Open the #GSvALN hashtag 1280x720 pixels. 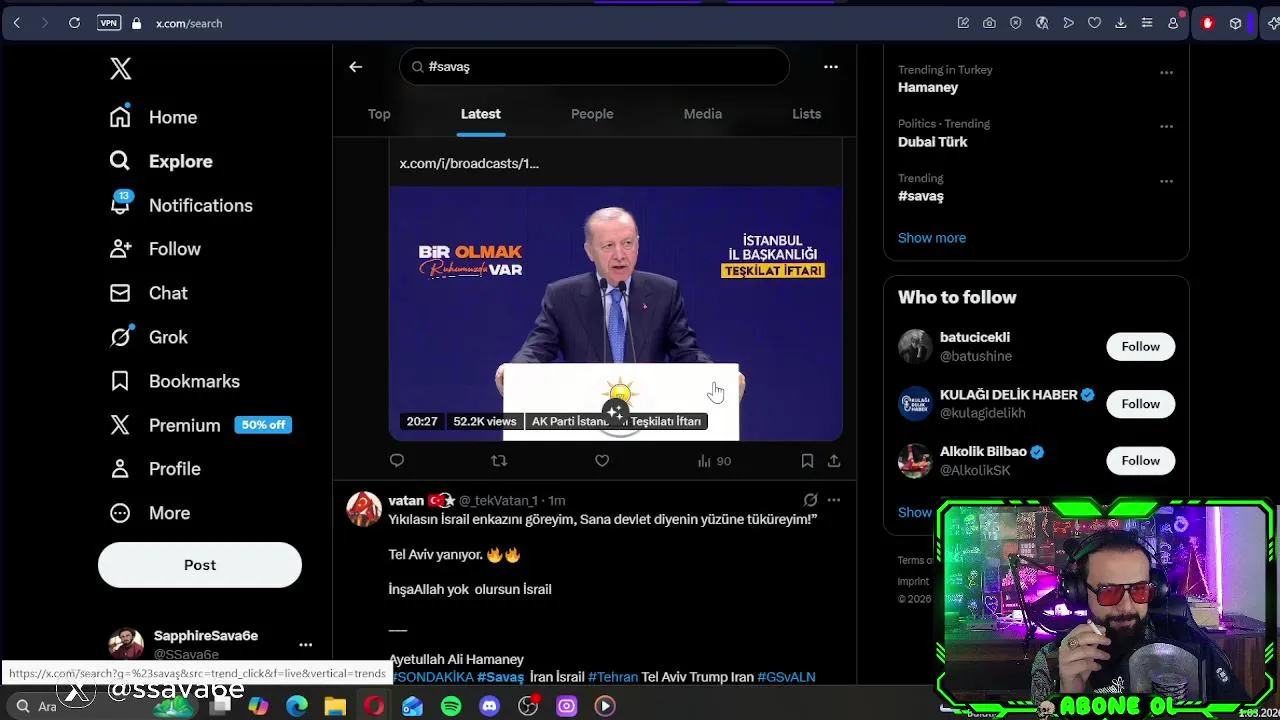pyautogui.click(x=786, y=677)
